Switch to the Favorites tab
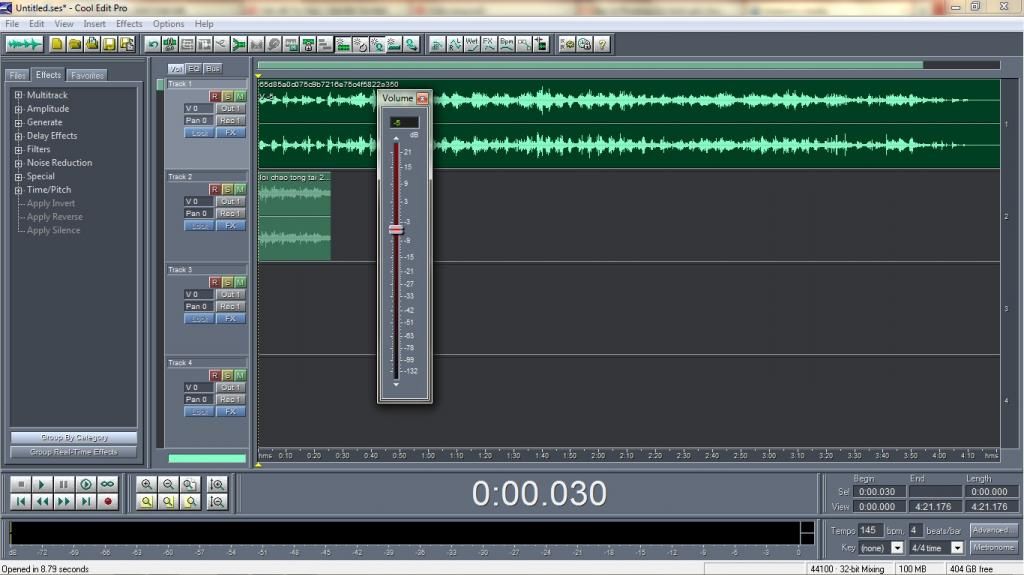Screen dimensions: 1024x575 click(x=87, y=75)
